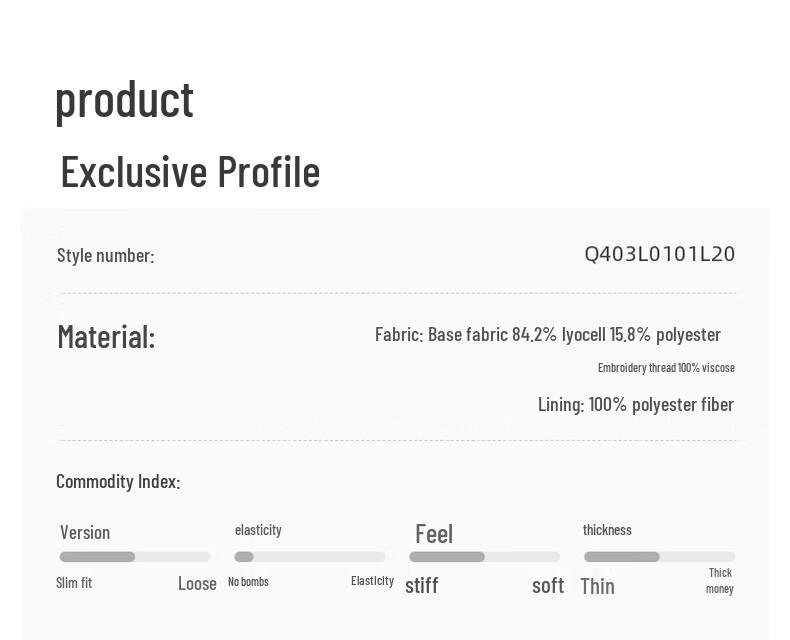Image resolution: width=790 pixels, height=640 pixels.
Task: Click the Style number label
Action: click(x=105, y=255)
